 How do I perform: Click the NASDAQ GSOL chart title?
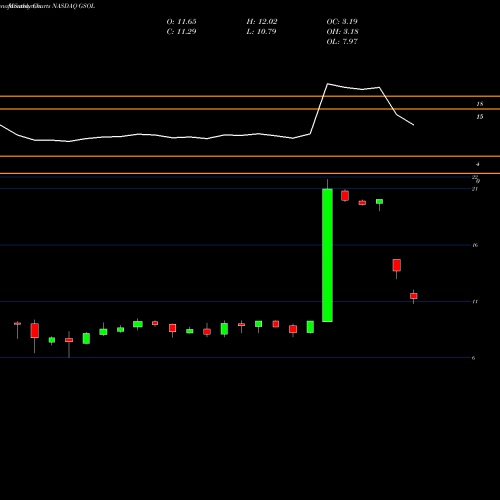click(72, 6)
